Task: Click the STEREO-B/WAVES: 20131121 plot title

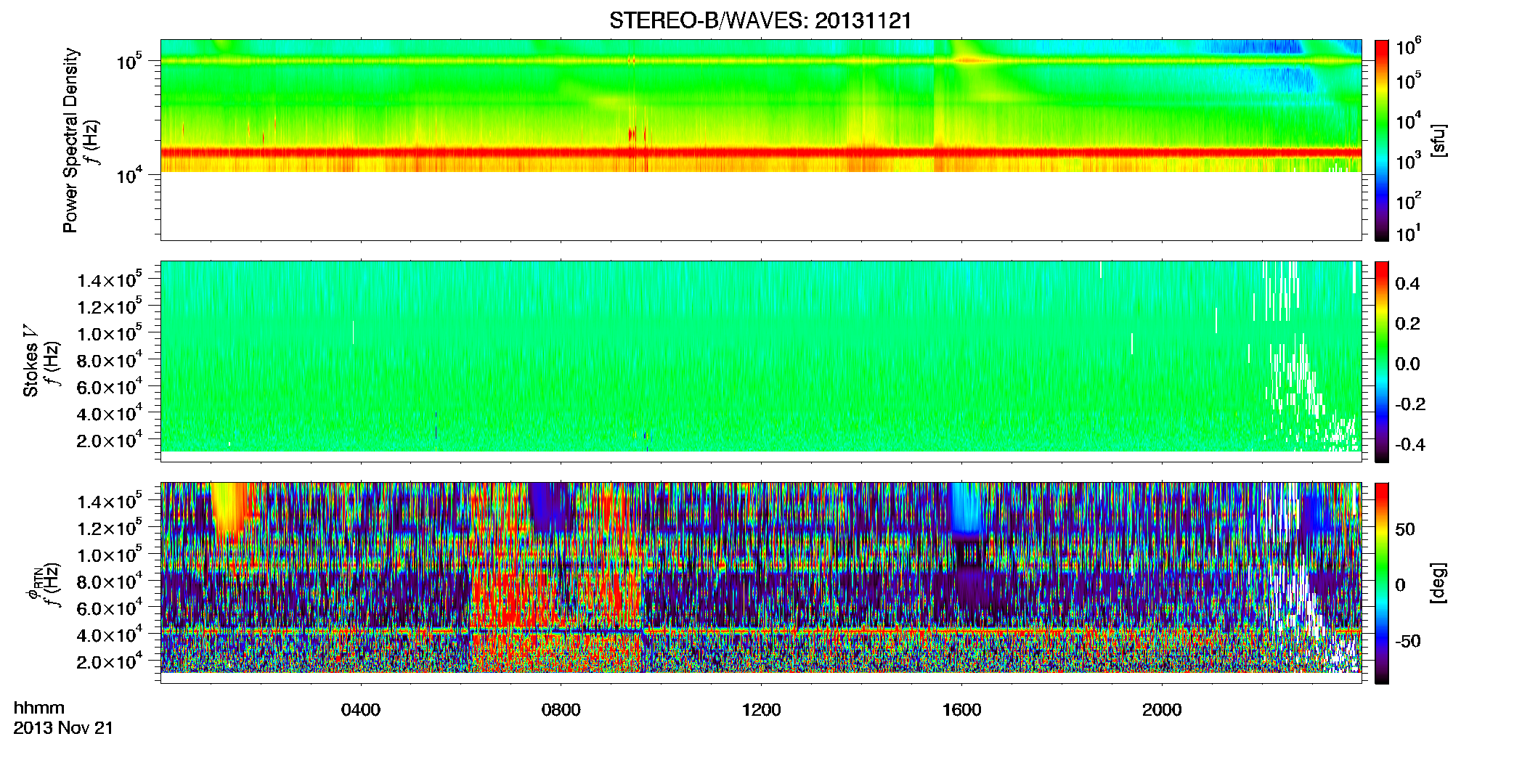Action: (x=760, y=20)
